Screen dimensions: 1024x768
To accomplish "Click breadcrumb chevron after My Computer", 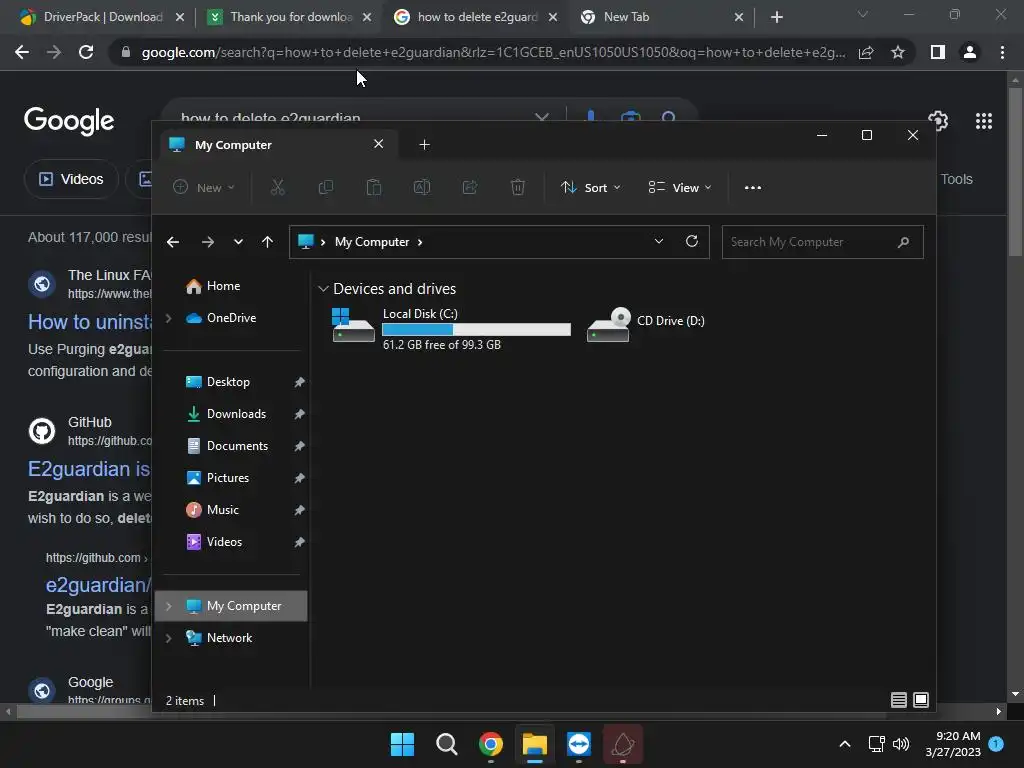I will point(420,242).
